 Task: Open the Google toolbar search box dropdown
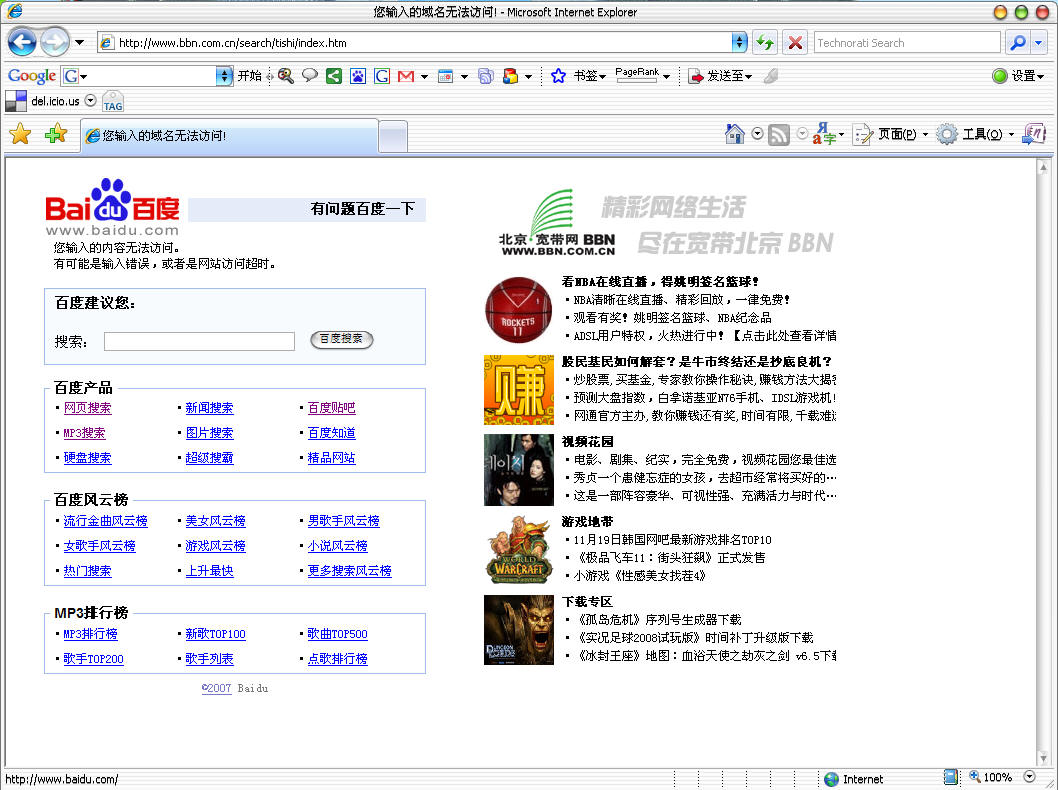coord(224,76)
